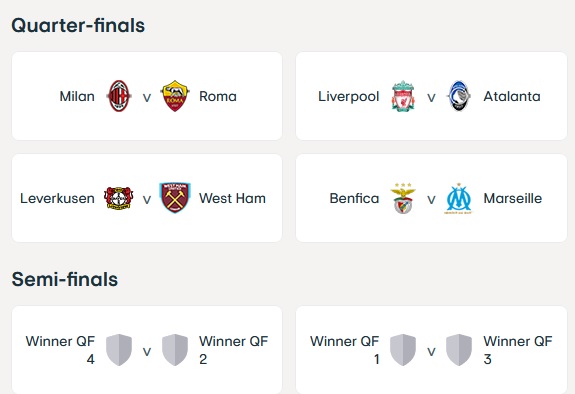Click the placeholder shield beside Winner QF 1
575x394 pixels.
403,350
